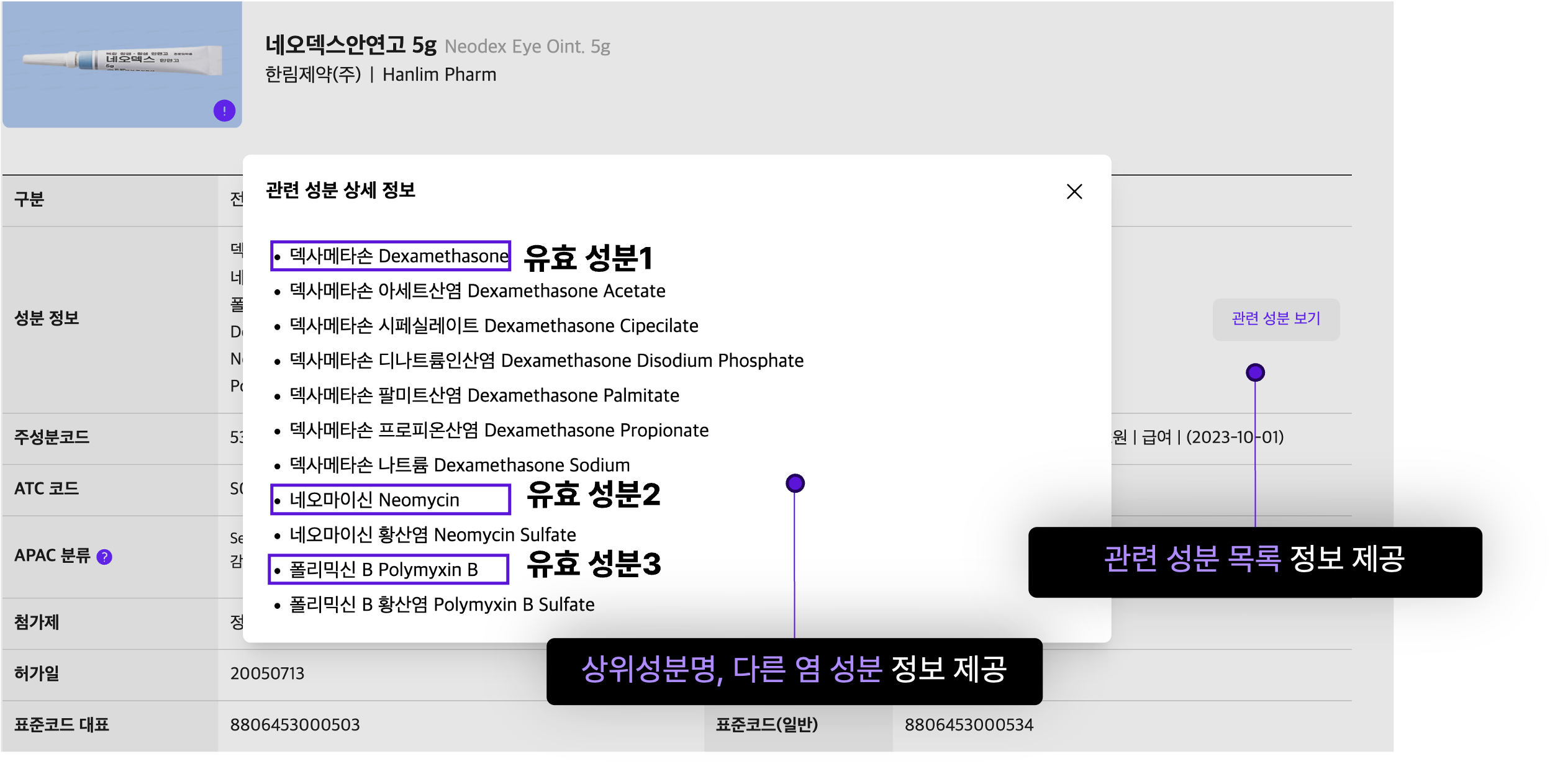1568x782 pixels.
Task: Click the 표준코드(일반) number 8806453000534
Action: click(x=969, y=724)
